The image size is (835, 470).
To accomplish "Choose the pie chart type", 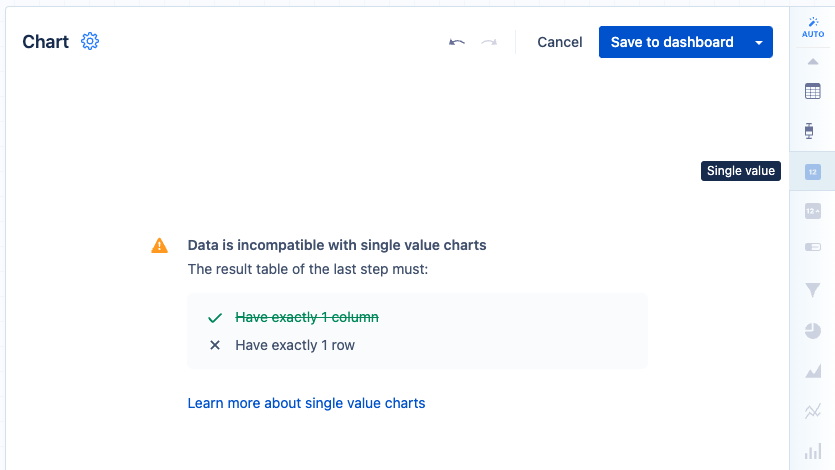I will coord(813,330).
